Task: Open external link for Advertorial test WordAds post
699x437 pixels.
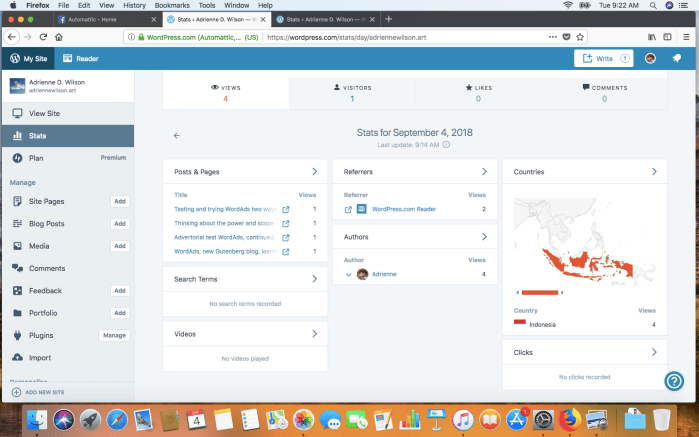Action: coord(286,238)
